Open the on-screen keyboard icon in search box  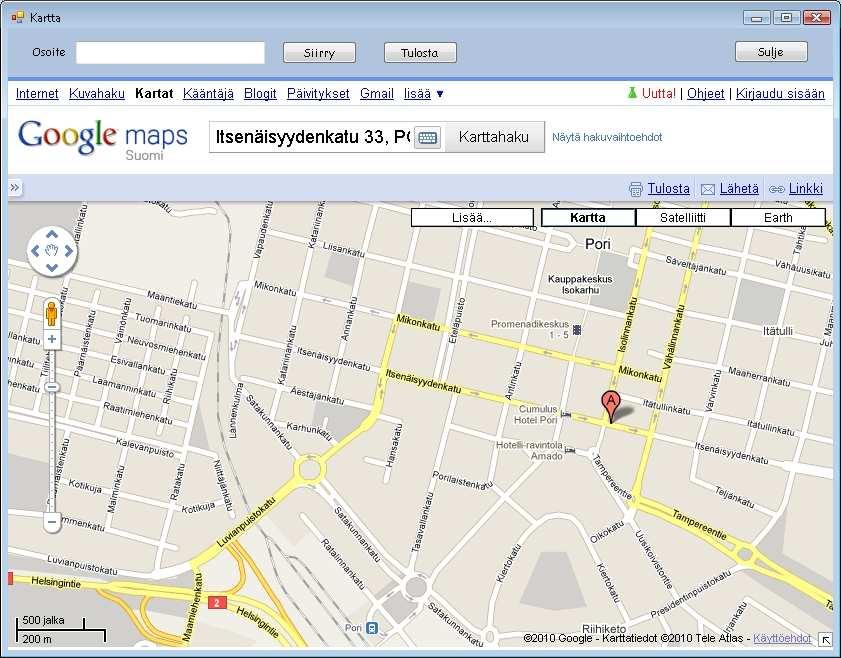coord(427,137)
